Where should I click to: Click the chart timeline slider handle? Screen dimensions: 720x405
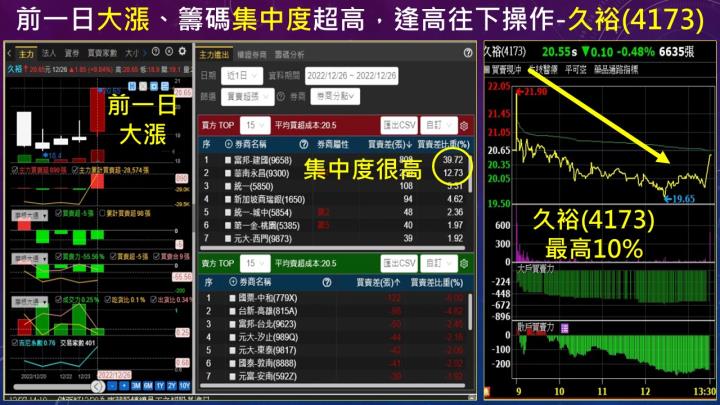point(97,387)
